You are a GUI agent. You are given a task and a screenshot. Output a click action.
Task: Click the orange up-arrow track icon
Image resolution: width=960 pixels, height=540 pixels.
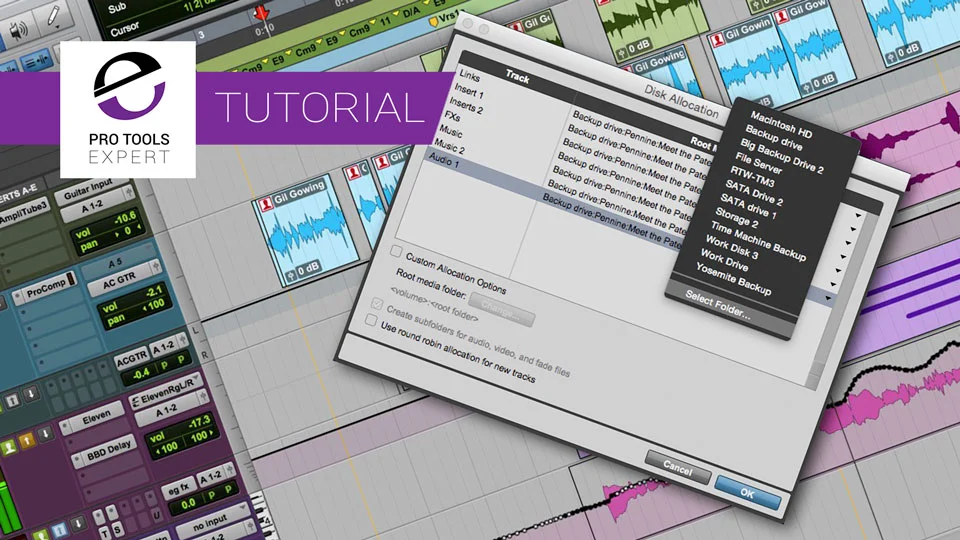pos(27,441)
